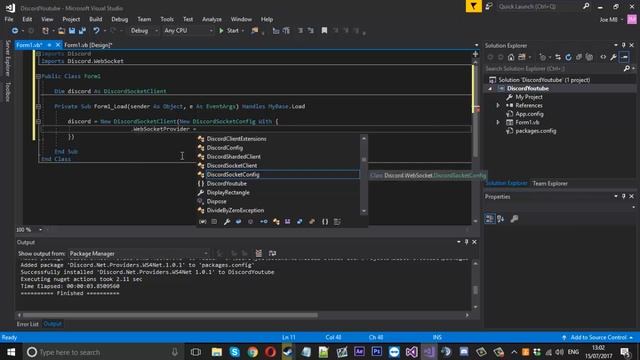Viewport: 640px width, 360px height.
Task: Collapse the Form1_Load sub code block
Action: pyautogui.click(x=38, y=107)
